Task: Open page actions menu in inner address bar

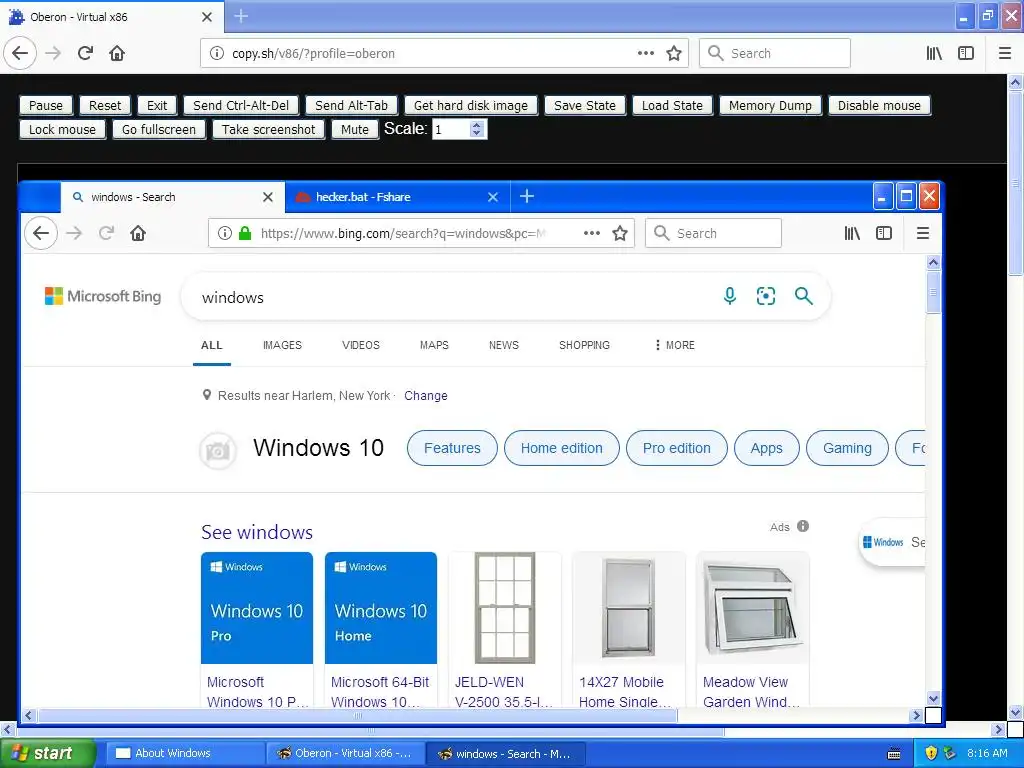Action: [x=592, y=233]
